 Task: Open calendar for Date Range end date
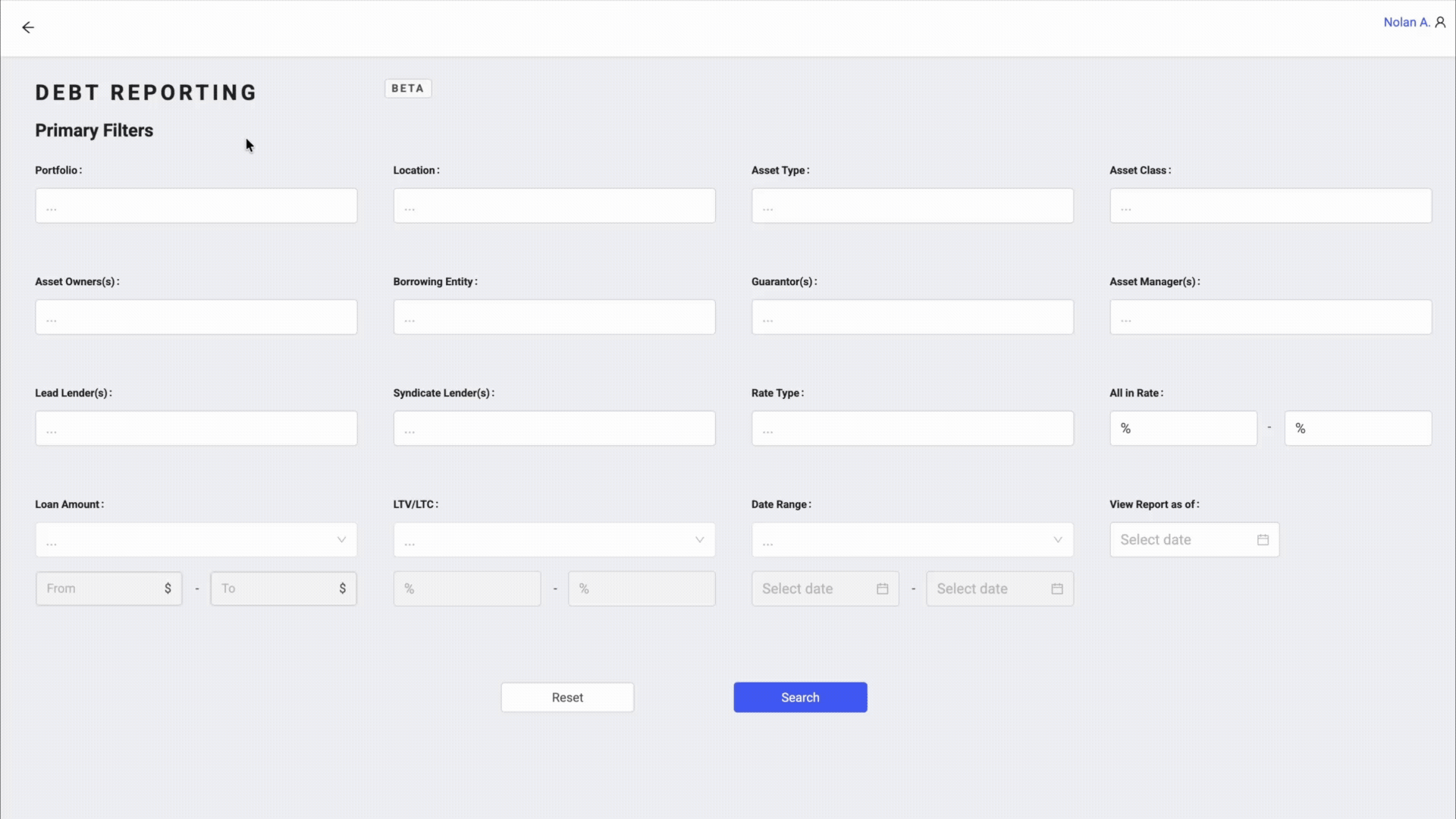tap(1057, 588)
